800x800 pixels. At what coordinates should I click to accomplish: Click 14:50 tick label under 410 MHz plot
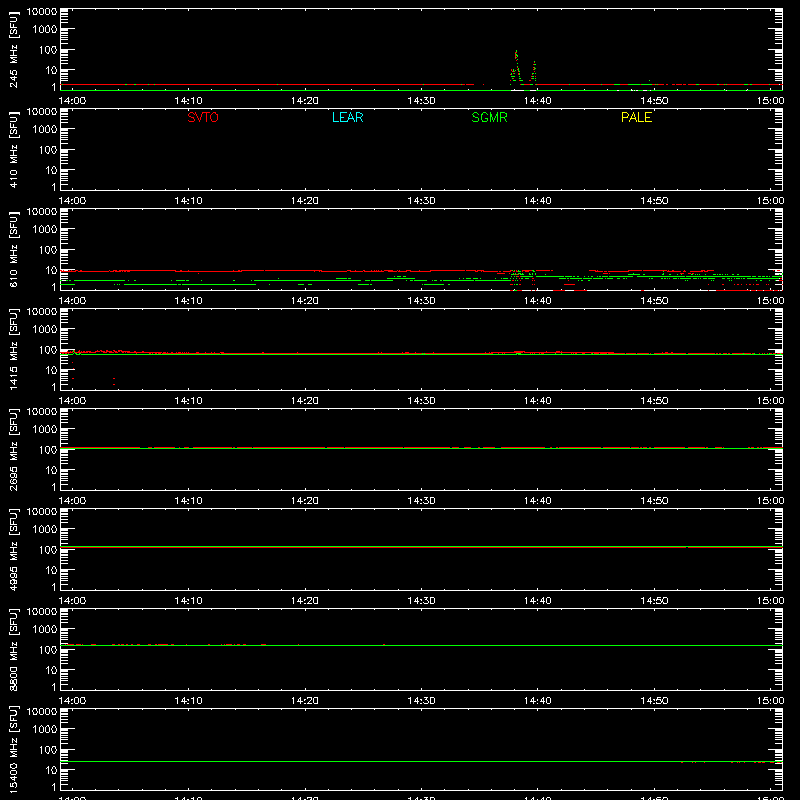point(654,201)
